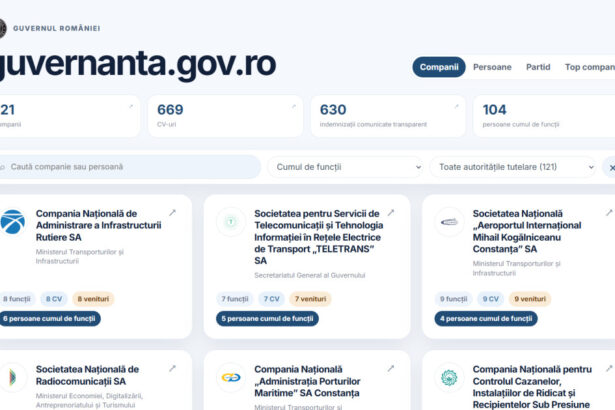This screenshot has width=615, height=410.
Task: Open external link arrow on Radiocomunicații card
Action: click(x=172, y=368)
